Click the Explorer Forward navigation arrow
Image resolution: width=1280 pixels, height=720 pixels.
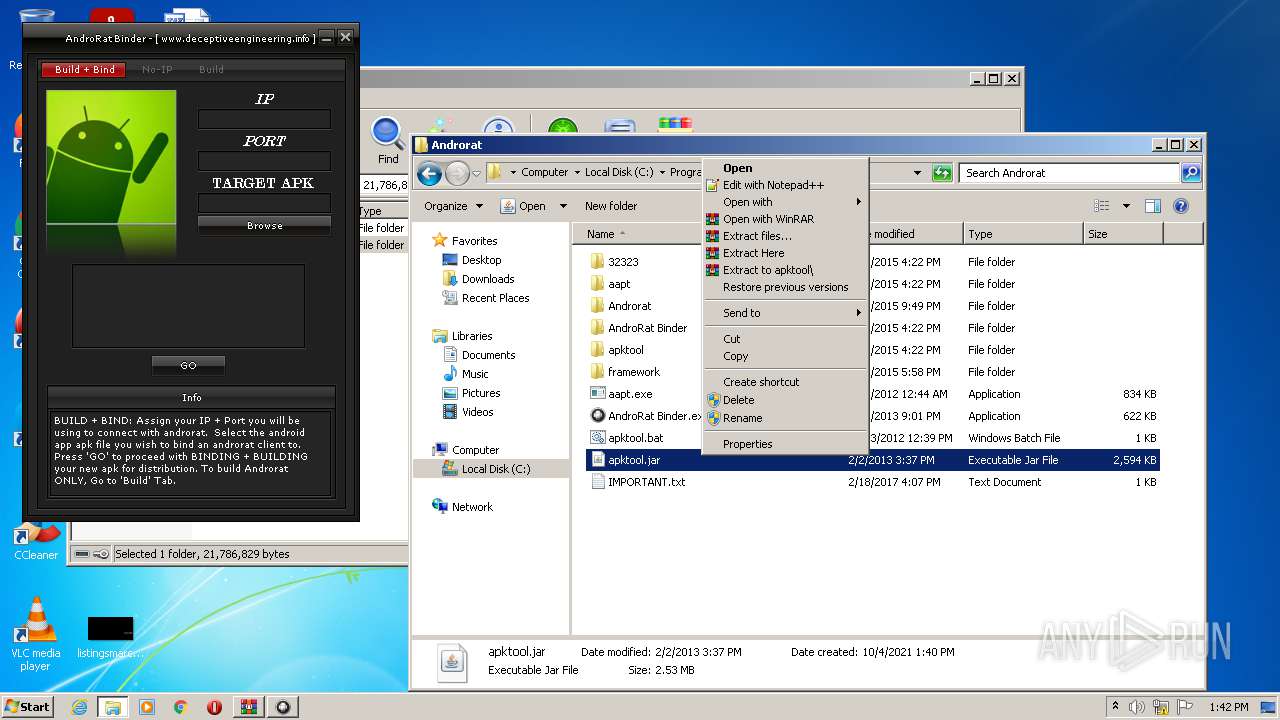tap(457, 173)
